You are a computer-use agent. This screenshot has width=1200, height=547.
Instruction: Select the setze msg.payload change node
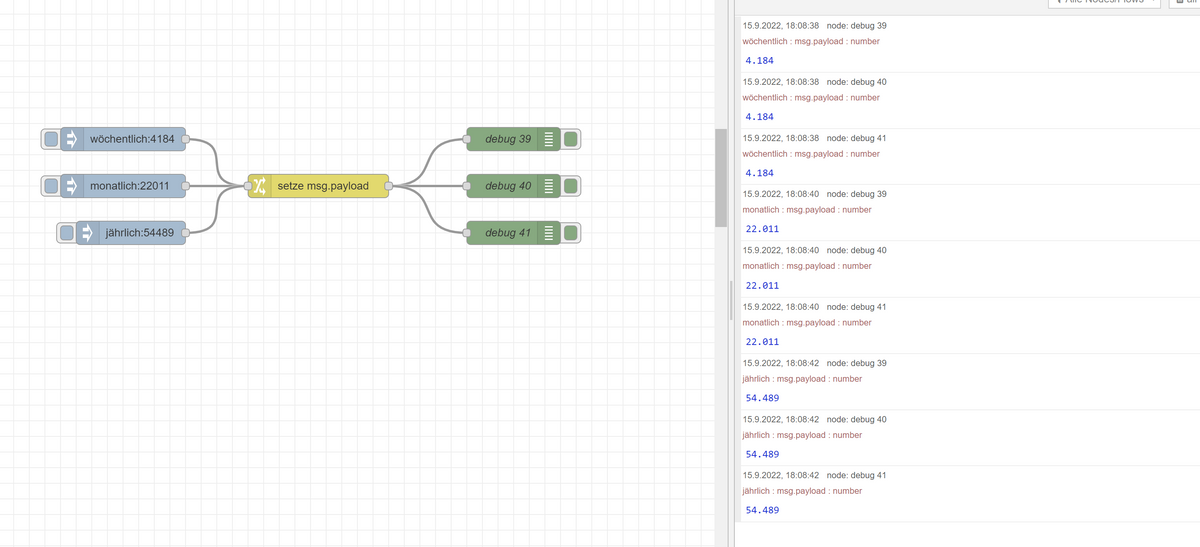pyautogui.click(x=318, y=186)
